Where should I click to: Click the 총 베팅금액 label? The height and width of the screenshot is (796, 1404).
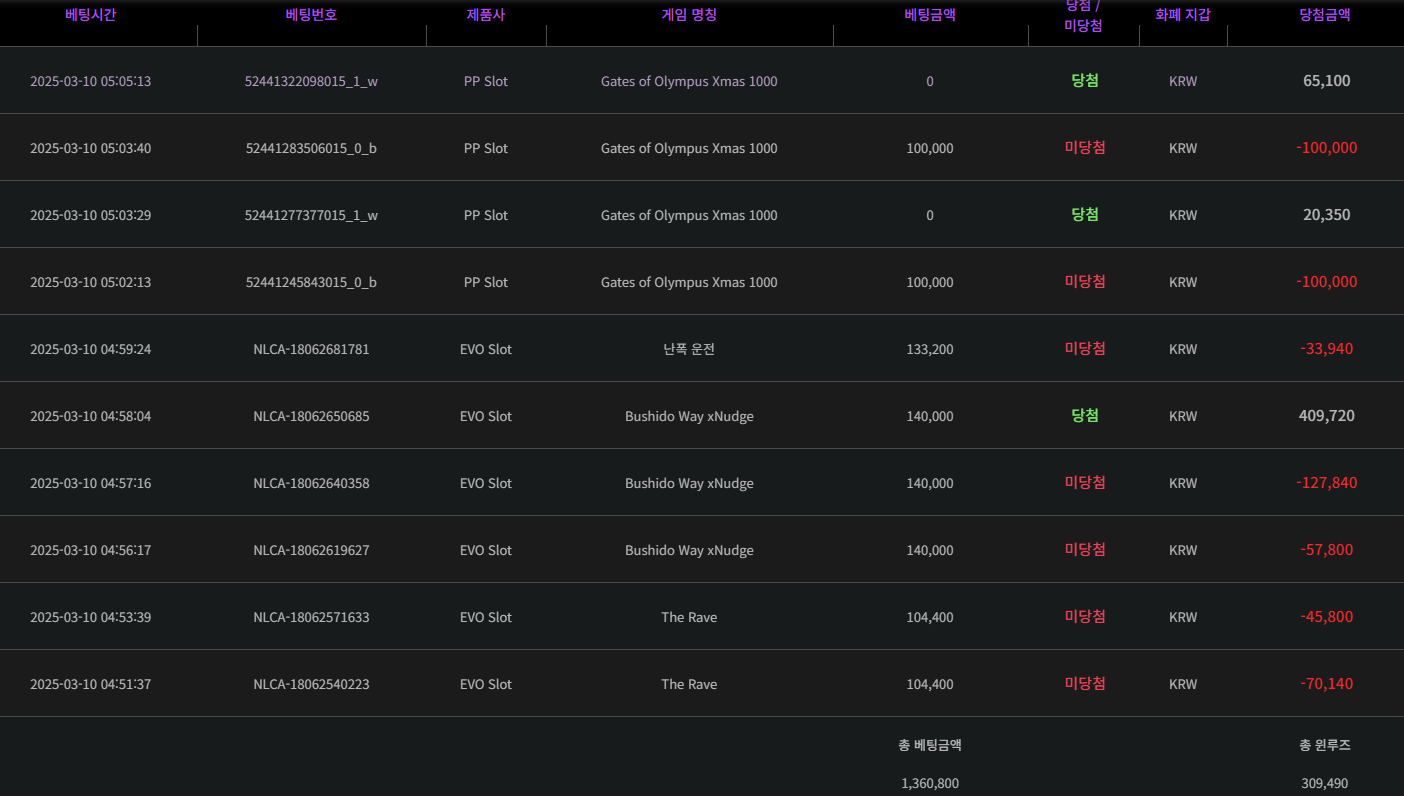pos(930,745)
